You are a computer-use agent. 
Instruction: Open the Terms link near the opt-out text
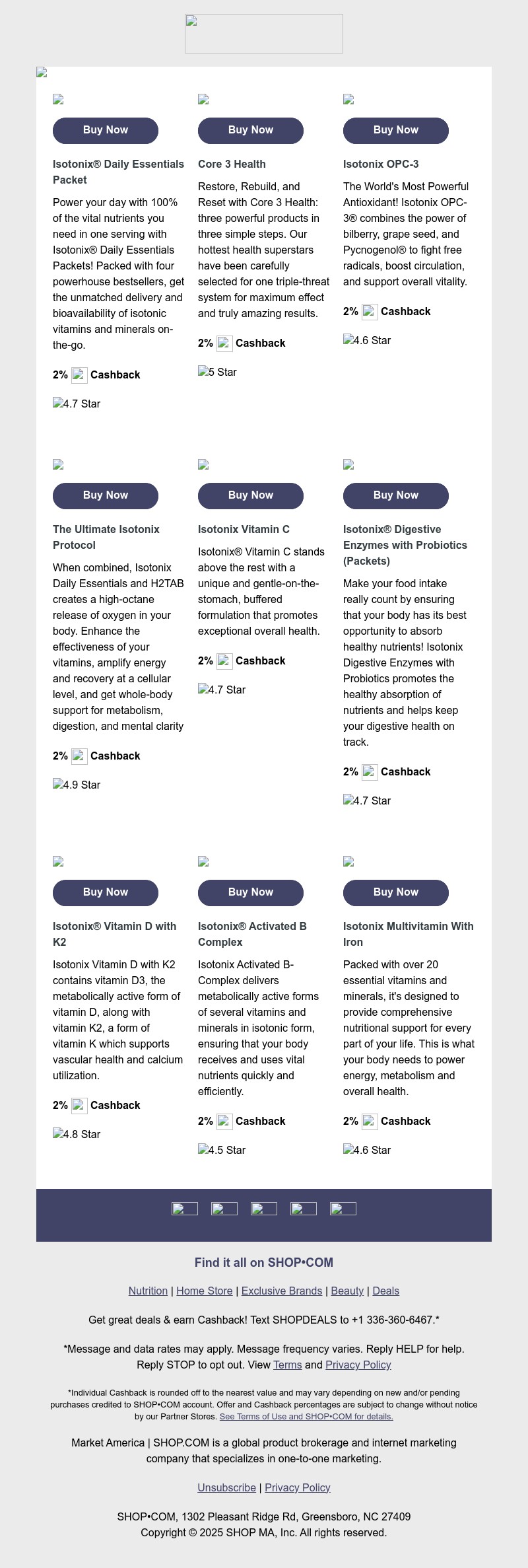288,1365
